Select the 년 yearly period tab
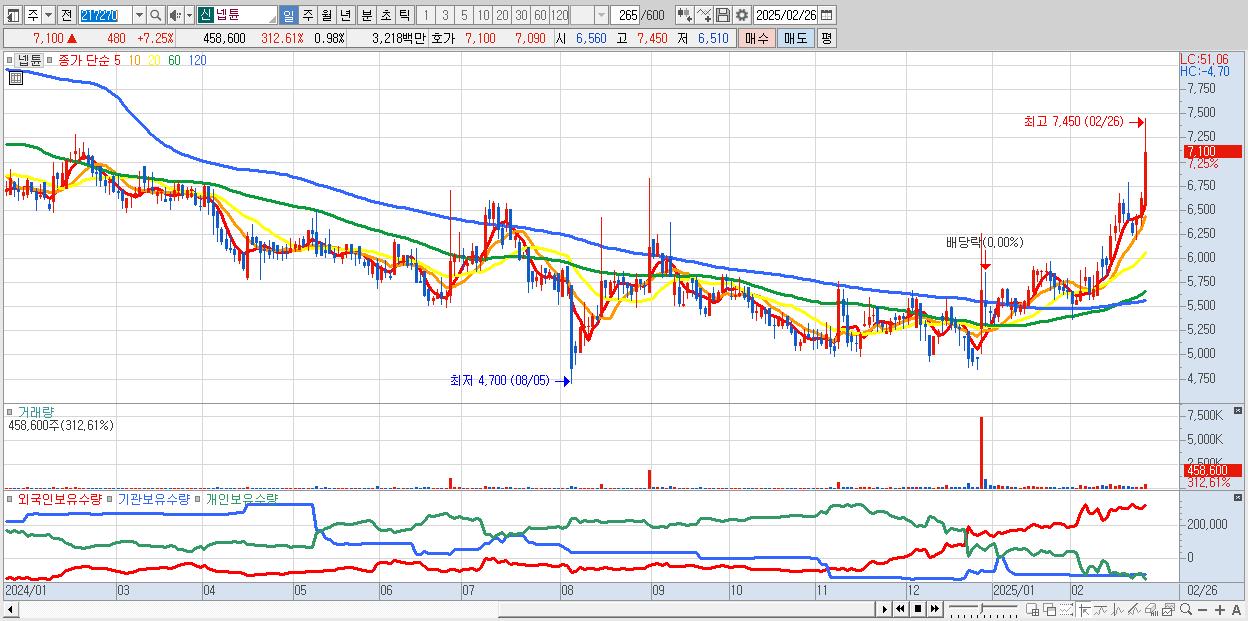Image resolution: width=1248 pixels, height=621 pixels. pos(345,15)
